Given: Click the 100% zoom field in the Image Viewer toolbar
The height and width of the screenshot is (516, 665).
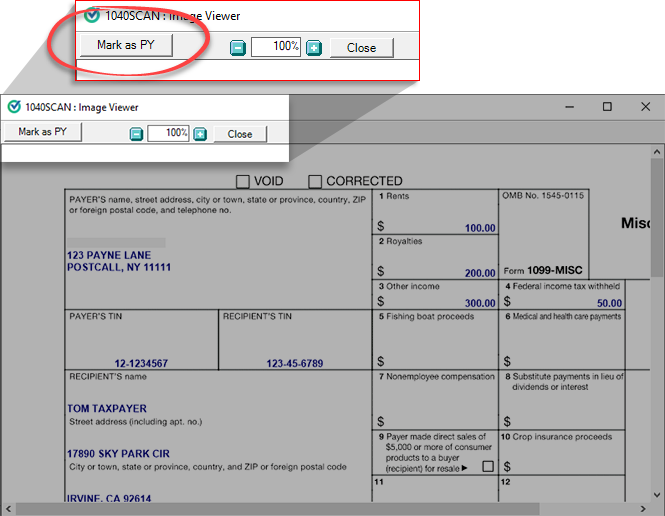Looking at the screenshot, I should (168, 134).
